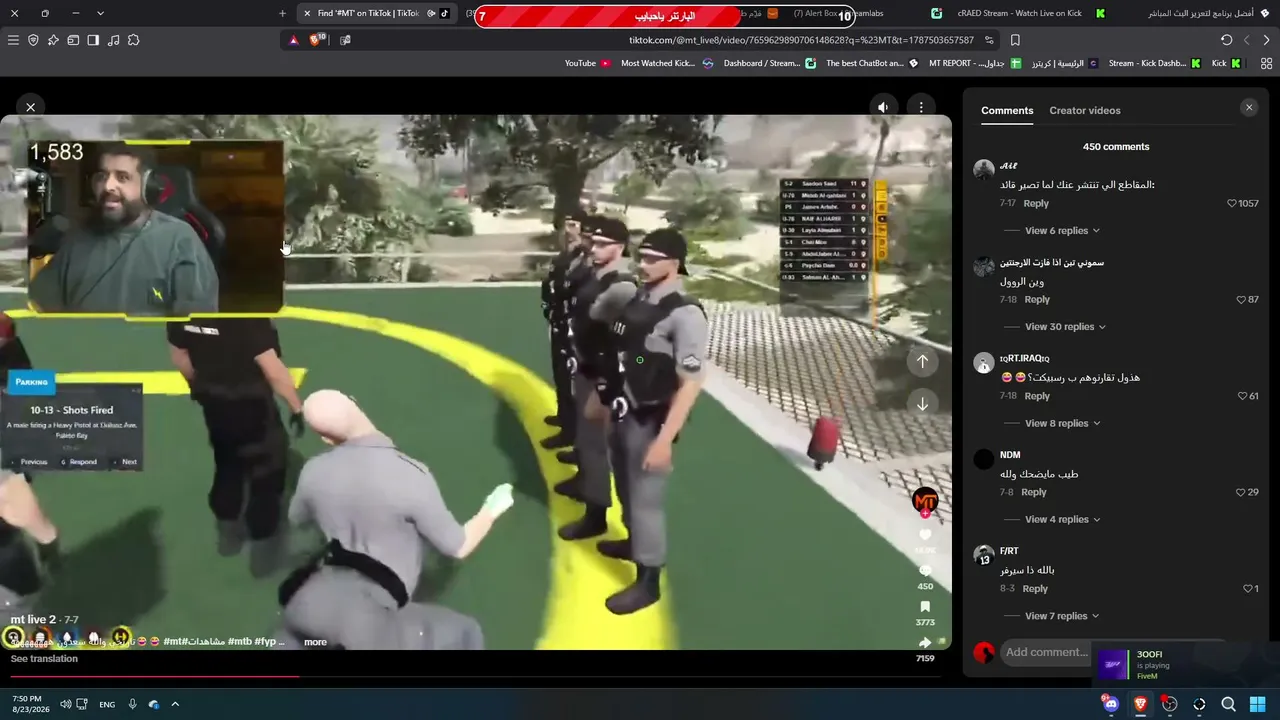Open the taskbar volume control

coord(65,704)
